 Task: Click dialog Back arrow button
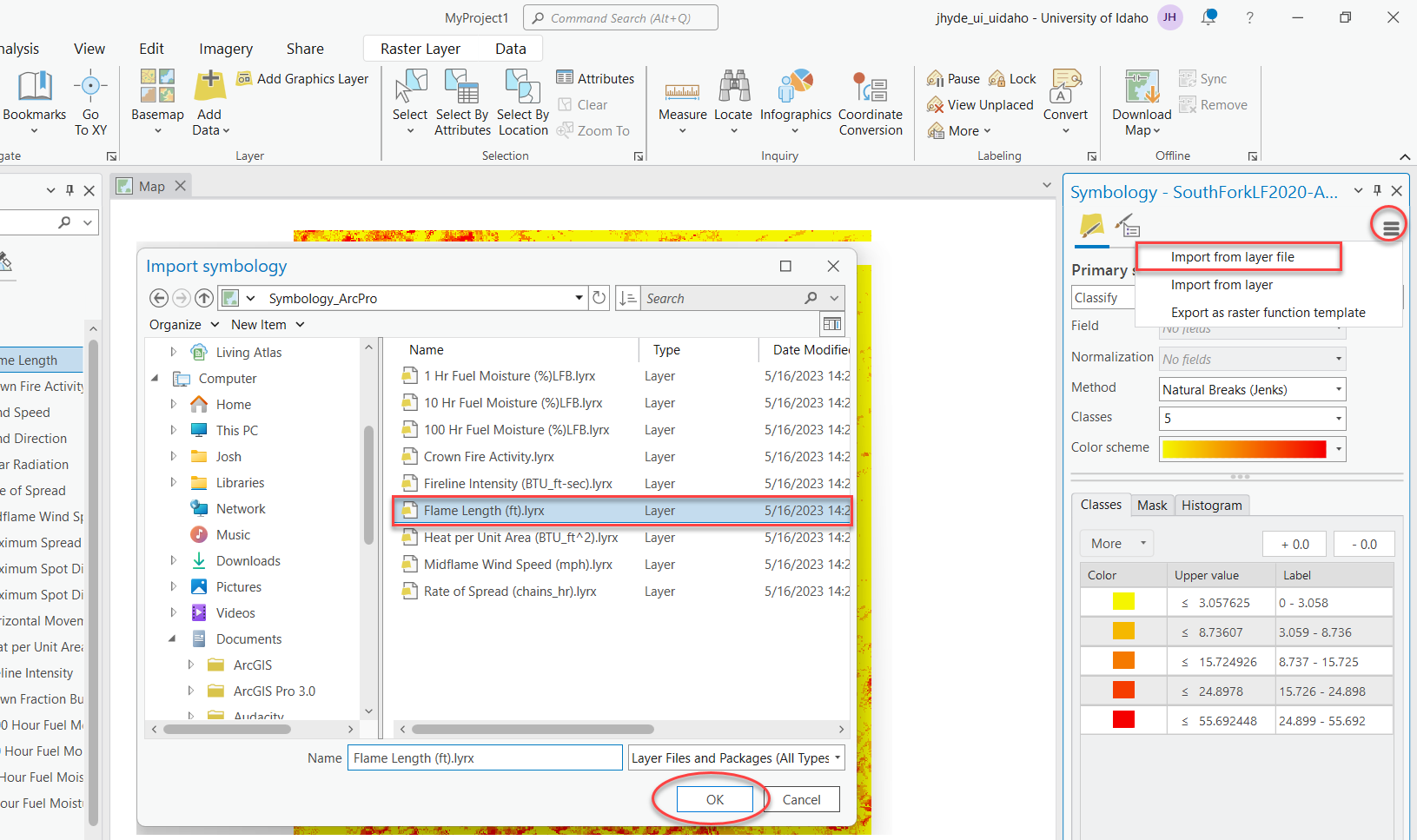[158, 298]
